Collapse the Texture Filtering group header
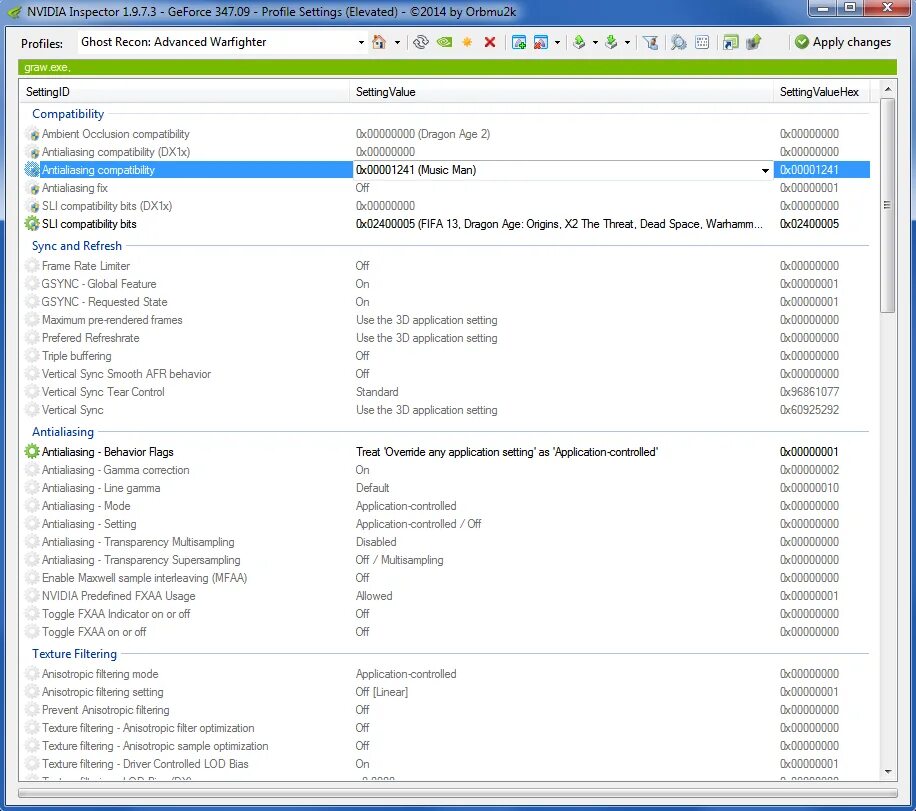The width and height of the screenshot is (916, 811). pyautogui.click(x=74, y=654)
